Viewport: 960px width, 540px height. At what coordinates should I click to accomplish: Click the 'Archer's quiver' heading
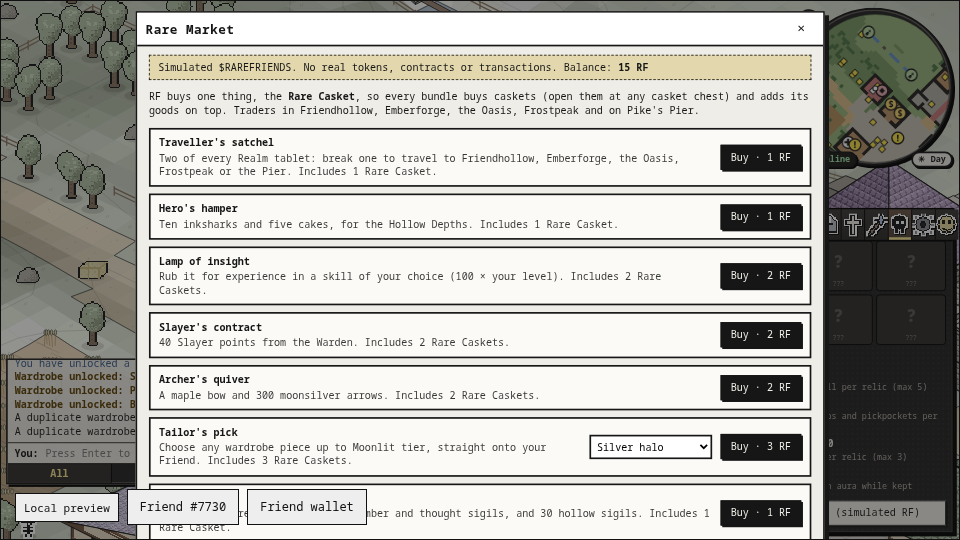pos(204,380)
